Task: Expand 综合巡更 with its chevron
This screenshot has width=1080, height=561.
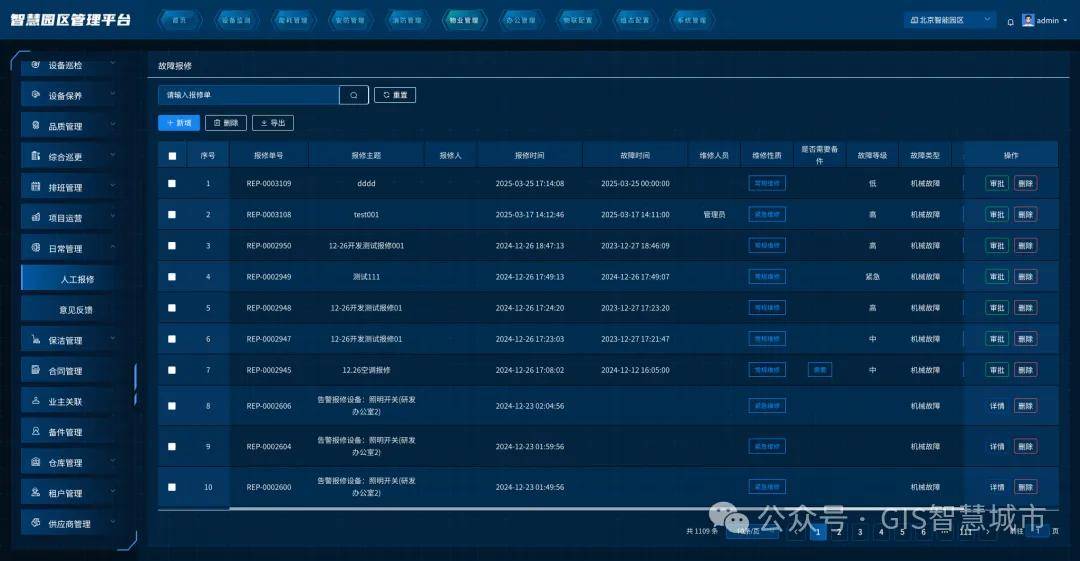Action: pyautogui.click(x=112, y=156)
